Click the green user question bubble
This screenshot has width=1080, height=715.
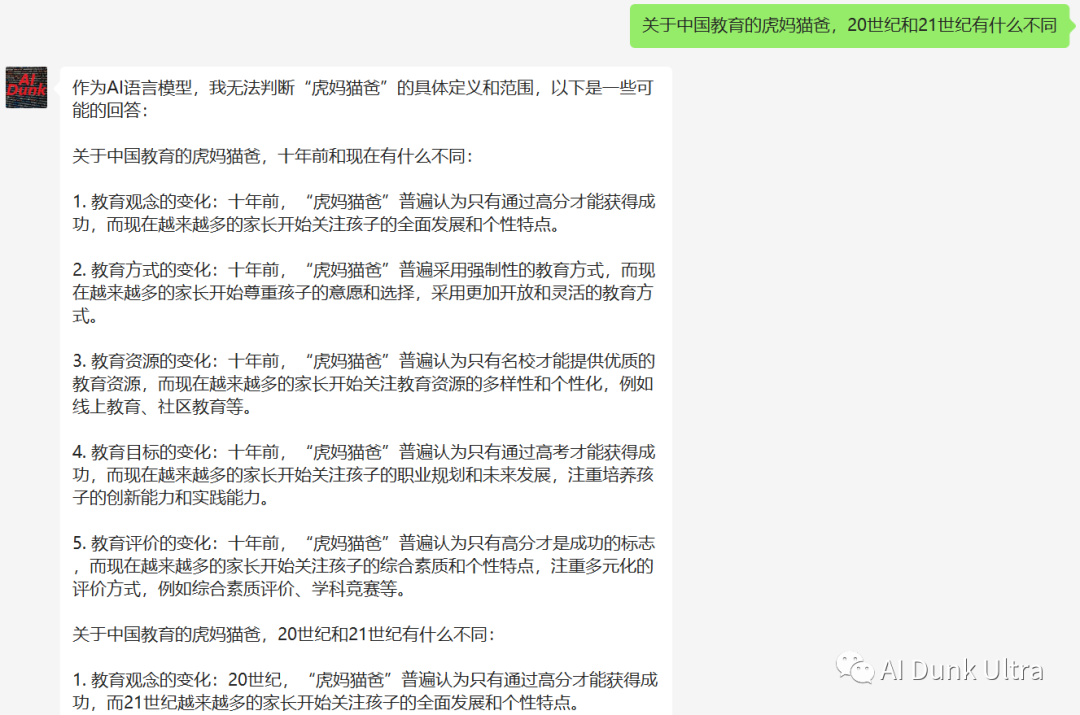[x=848, y=26]
